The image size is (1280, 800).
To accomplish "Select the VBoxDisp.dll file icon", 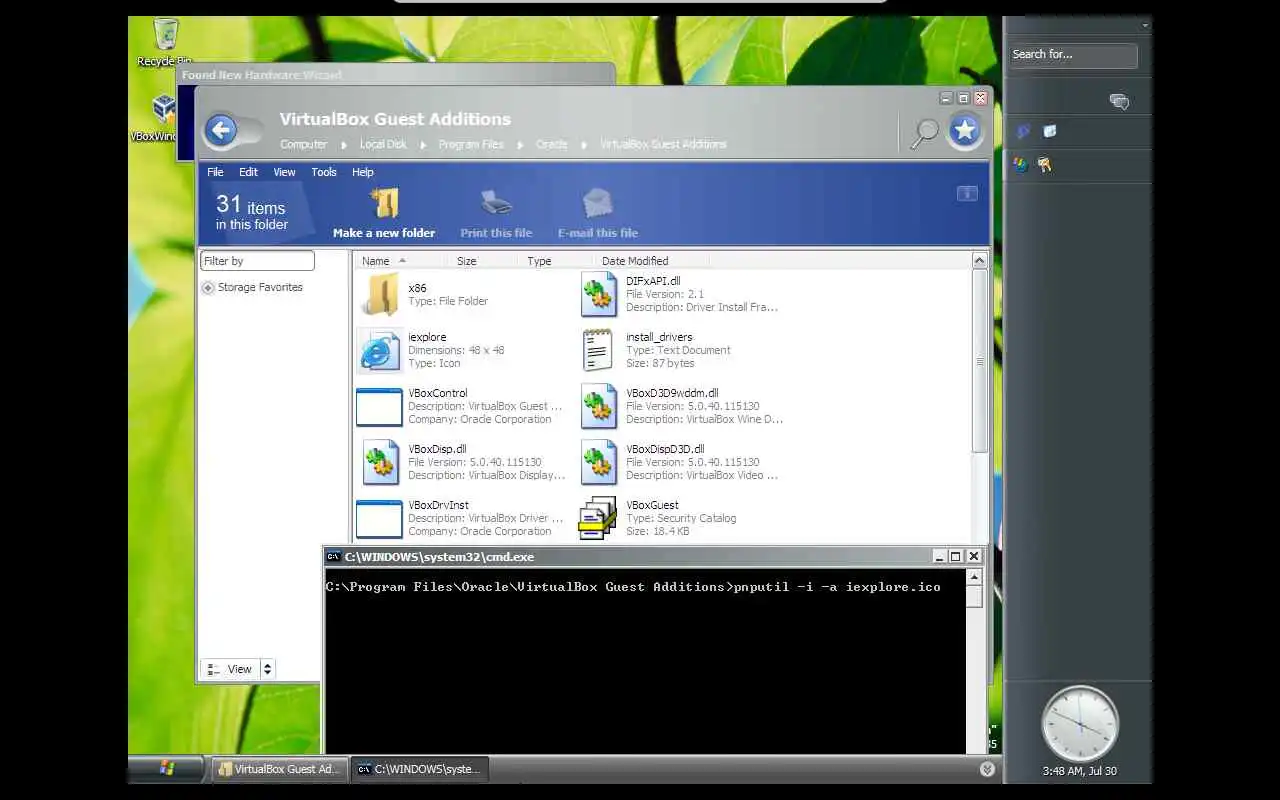I will point(381,462).
